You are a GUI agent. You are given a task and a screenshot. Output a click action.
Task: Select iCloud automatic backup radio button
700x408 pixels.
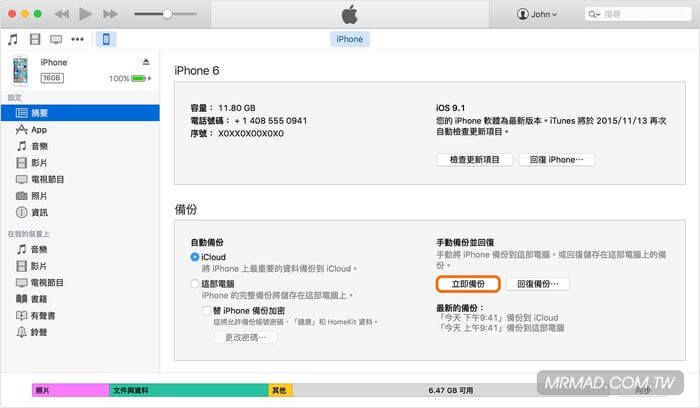coord(195,257)
